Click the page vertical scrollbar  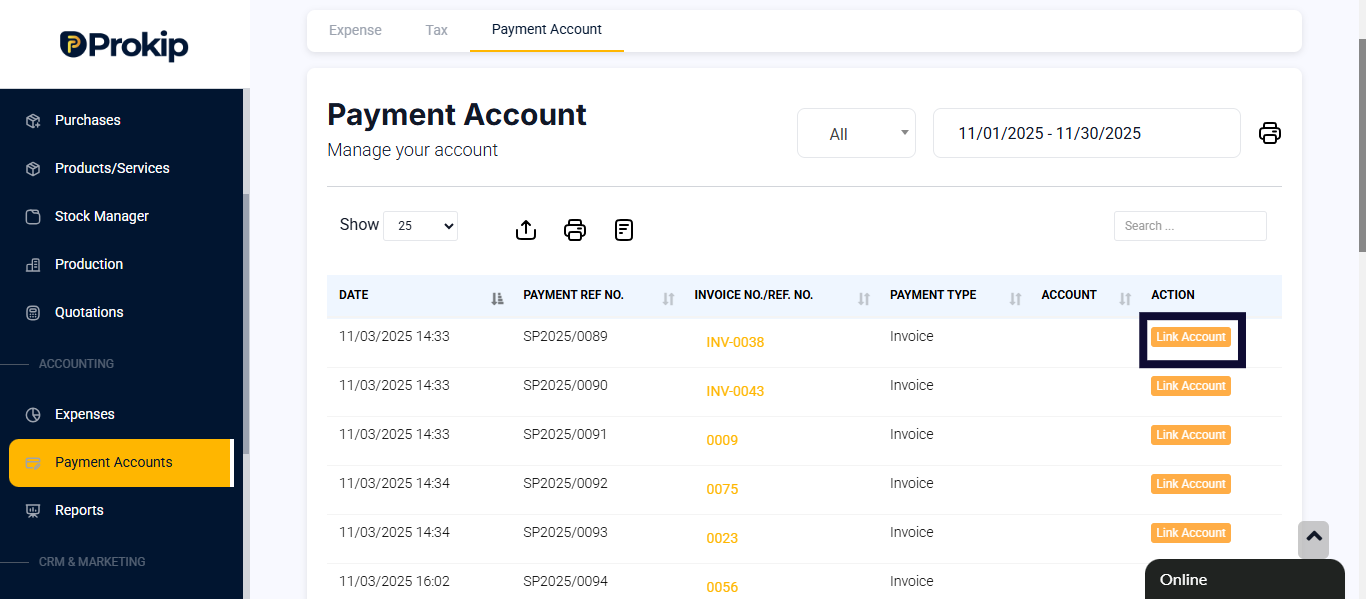1361,145
